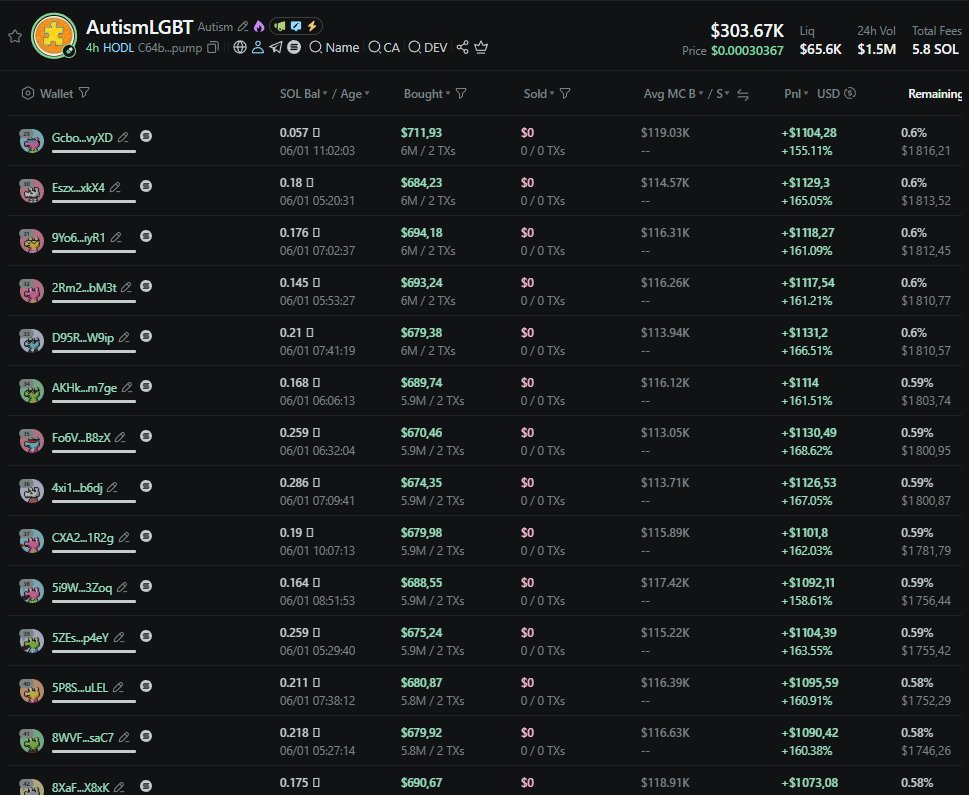Screen dimensions: 969x795
Task: Click round icon next to D95R...W9ip
Action: pyautogui.click(x=146, y=336)
